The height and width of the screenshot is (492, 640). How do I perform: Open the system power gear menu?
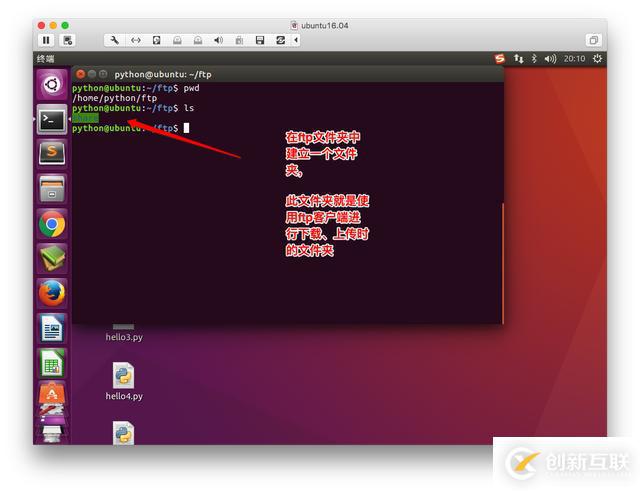pyautogui.click(x=597, y=58)
